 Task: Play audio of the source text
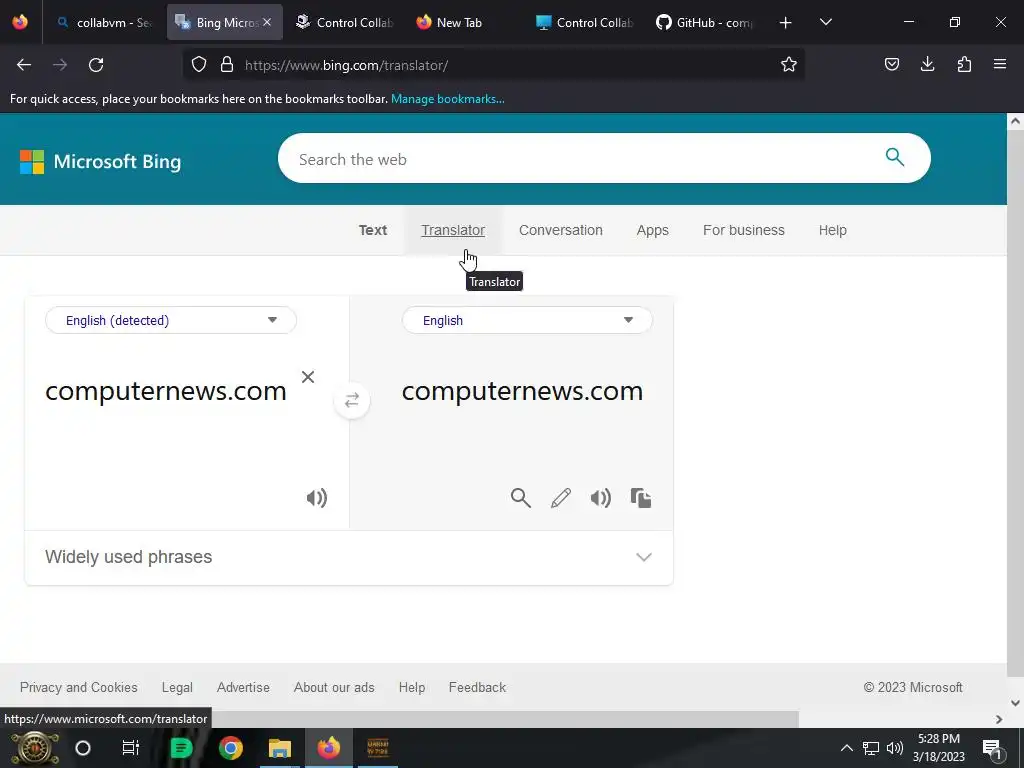click(317, 498)
